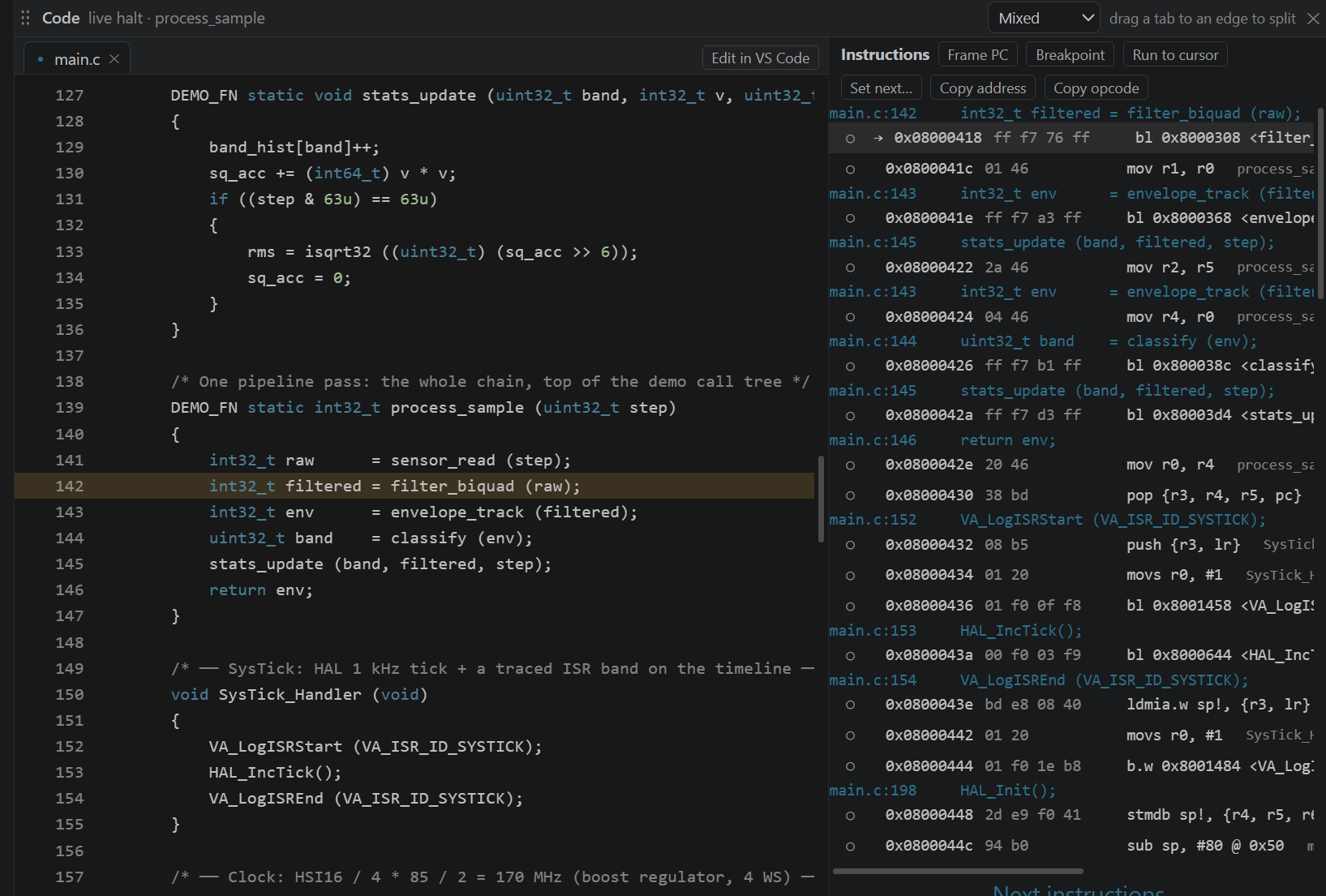1326x896 pixels.
Task: Click the main.c:152 source reference
Action: [x=873, y=520]
